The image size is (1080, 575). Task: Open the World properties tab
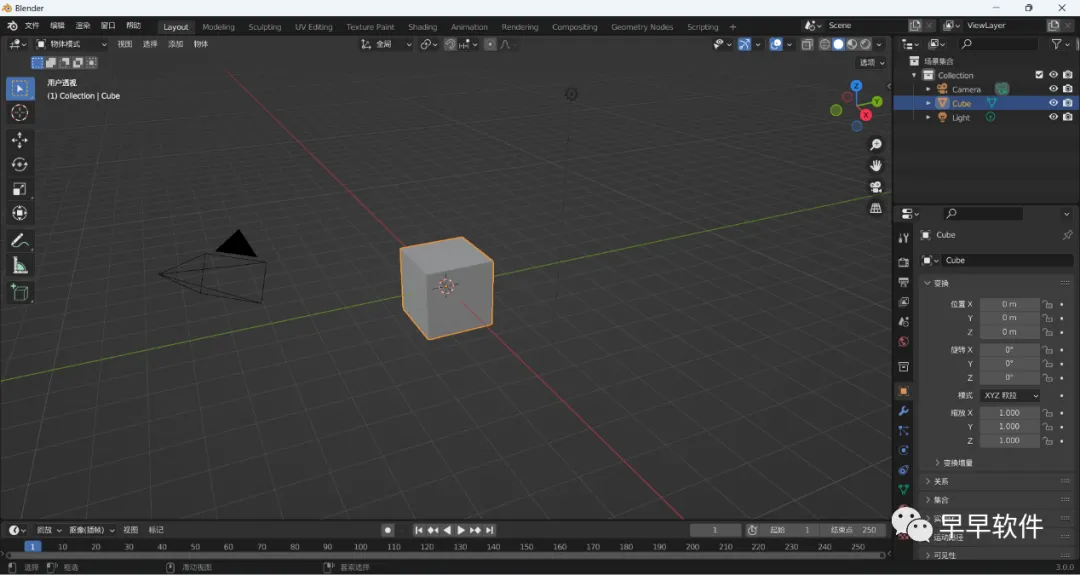[x=904, y=342]
